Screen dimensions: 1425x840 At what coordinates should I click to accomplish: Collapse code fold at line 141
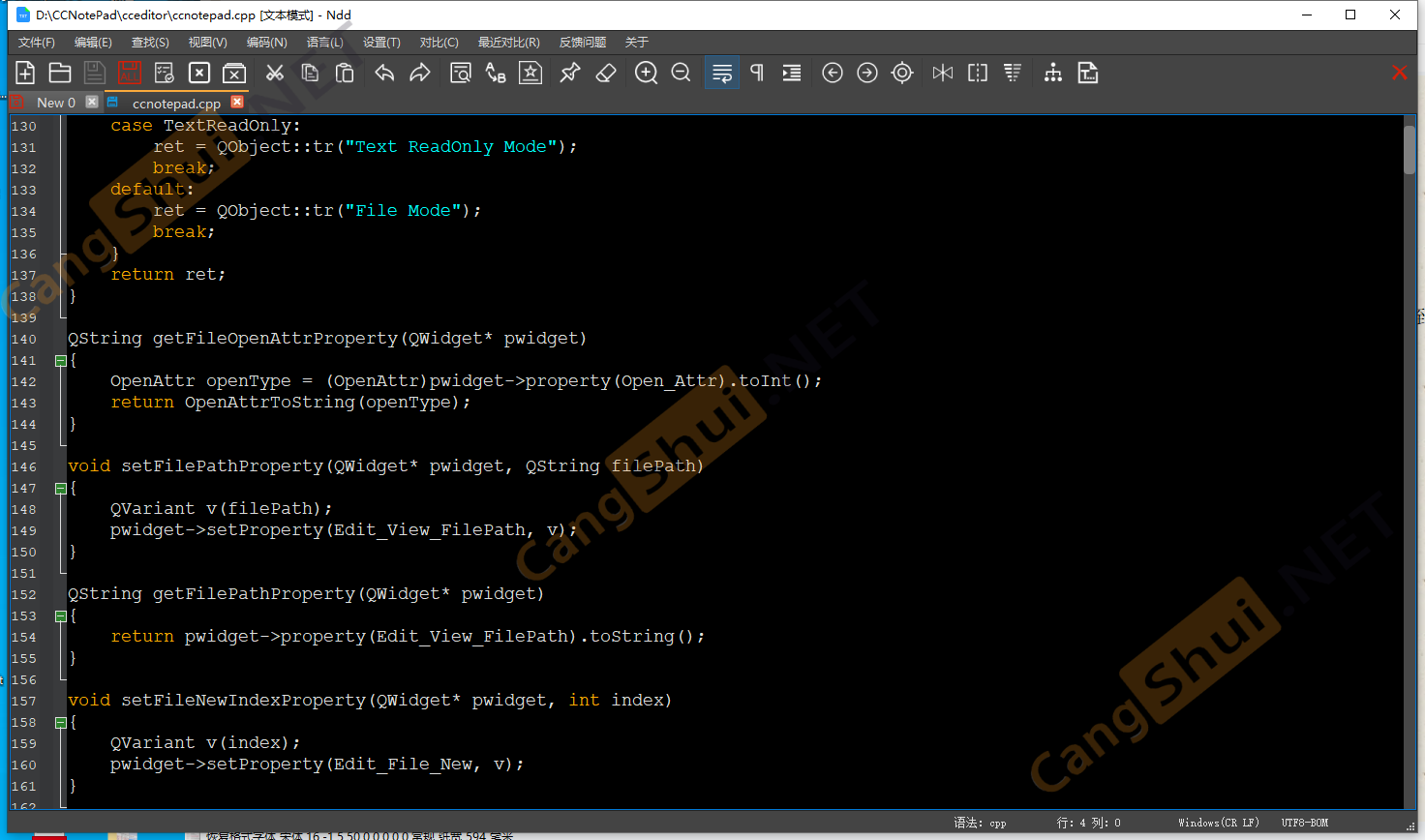(x=60, y=361)
